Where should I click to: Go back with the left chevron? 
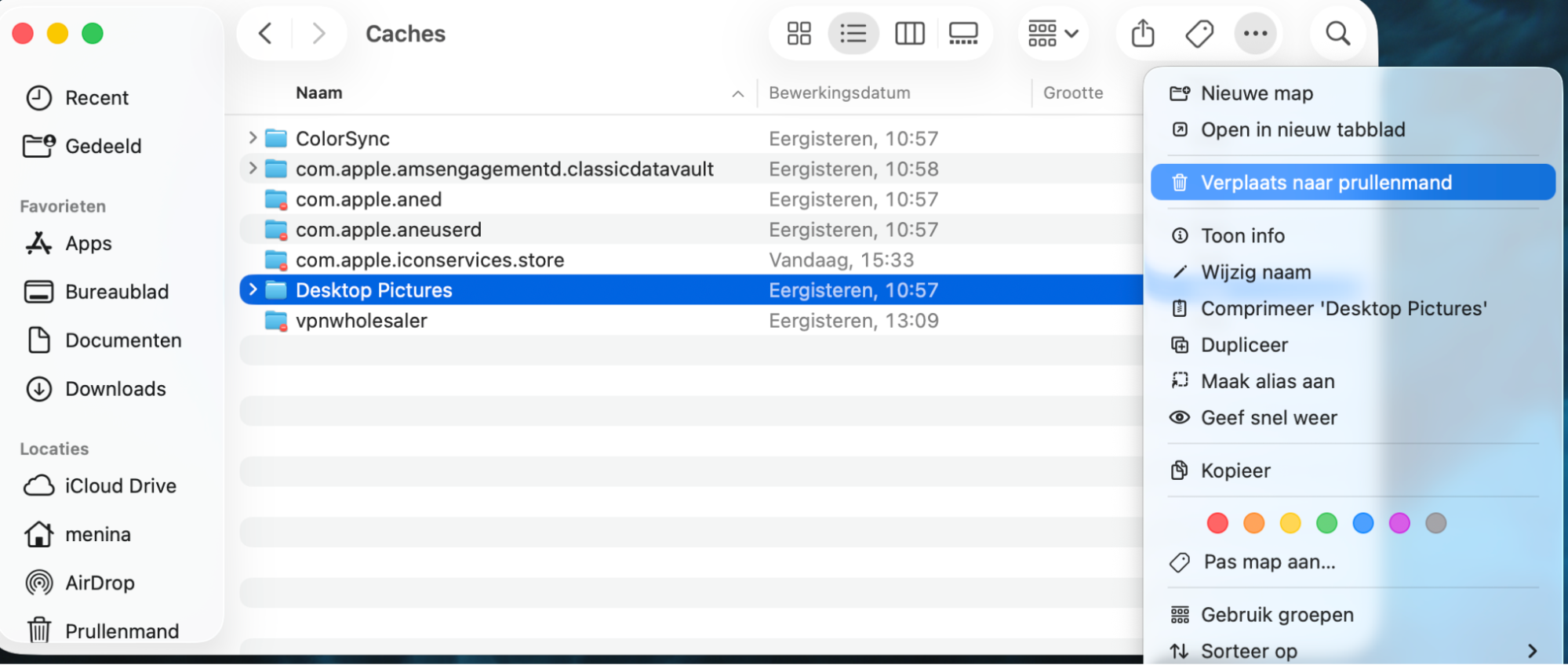pos(265,34)
